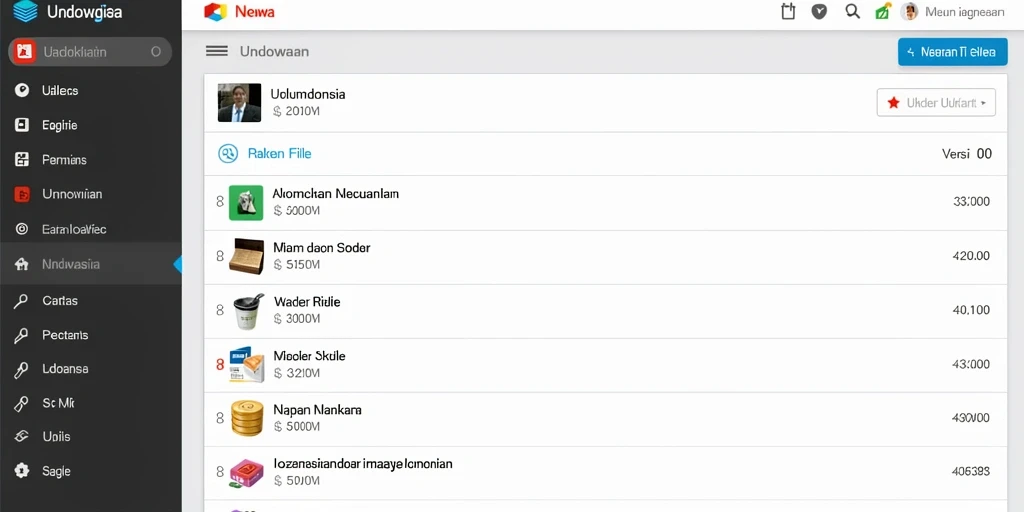The height and width of the screenshot is (512, 1024).
Task: Select the Pemians menu item
Action: click(91, 159)
